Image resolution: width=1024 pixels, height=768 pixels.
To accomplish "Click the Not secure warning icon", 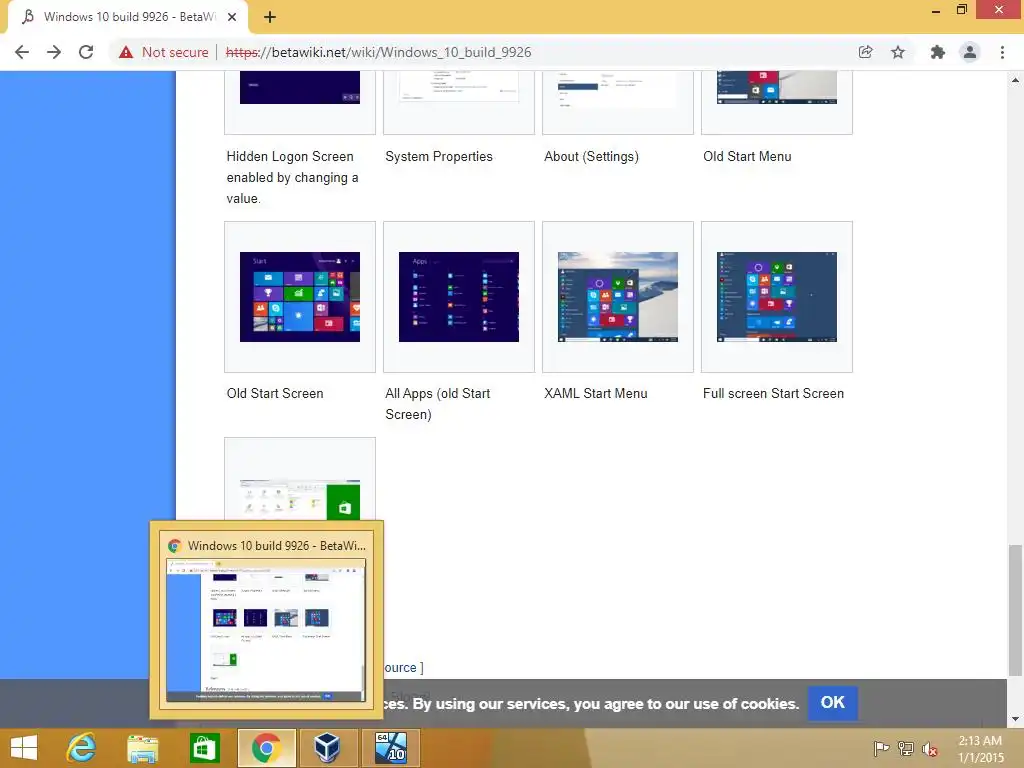I will coord(126,52).
